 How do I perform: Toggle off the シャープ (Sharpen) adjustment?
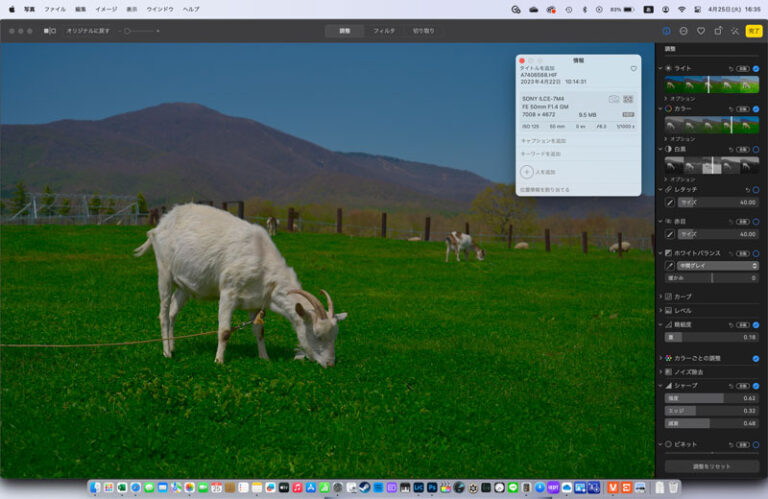[x=755, y=385]
